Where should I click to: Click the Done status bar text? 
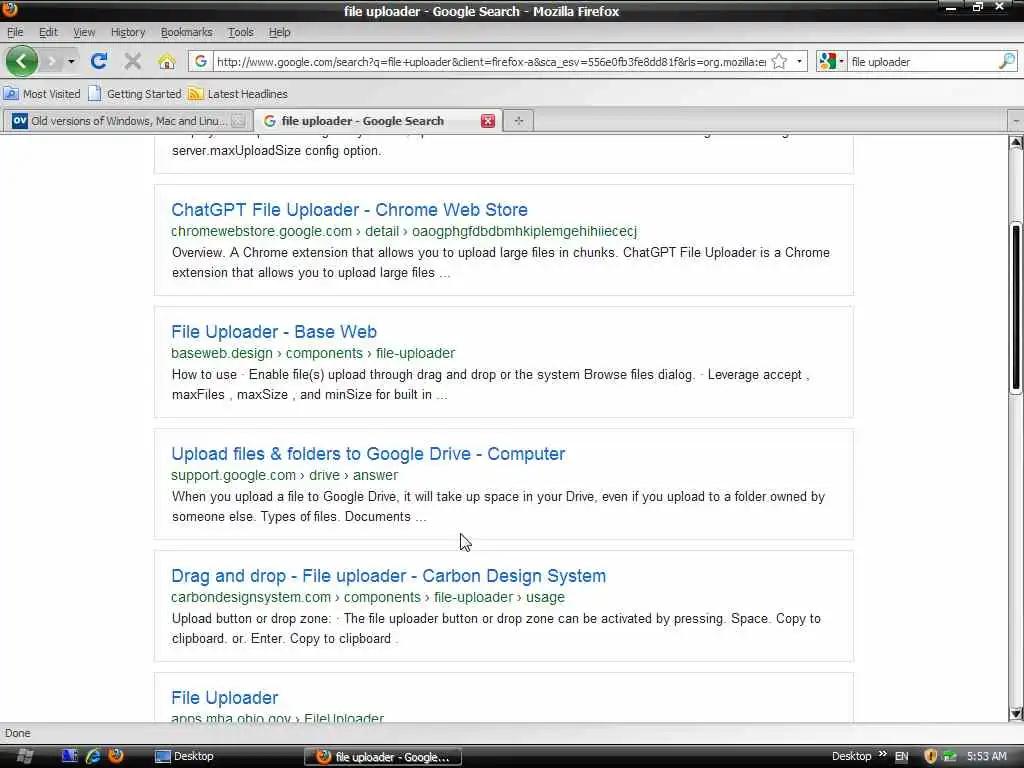click(x=18, y=733)
